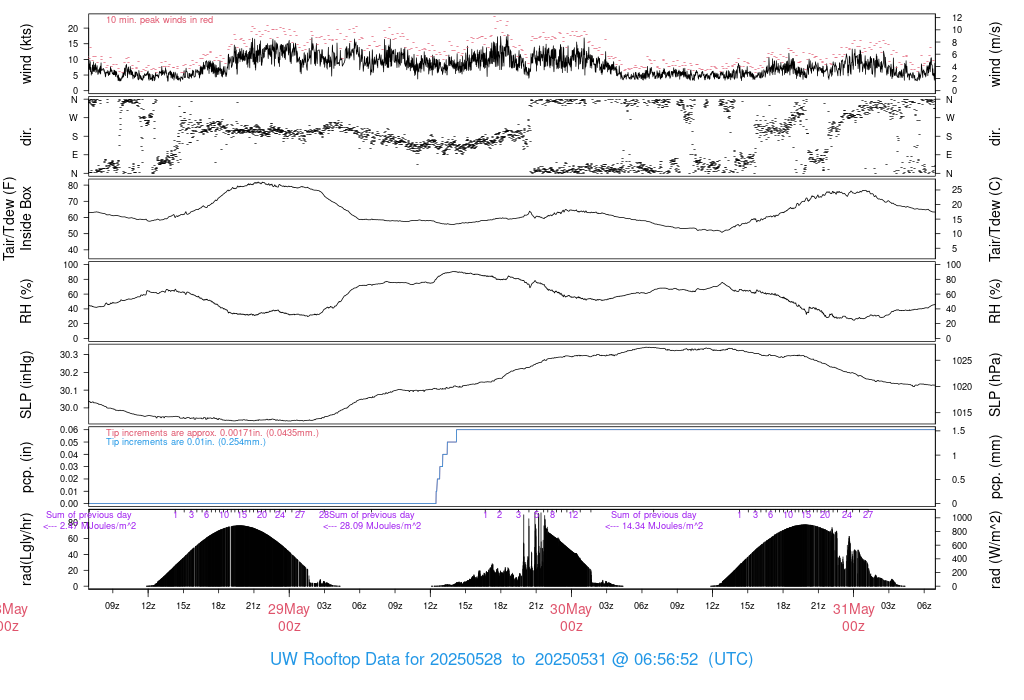Image resolution: width=1024 pixels, height=700 pixels.
Task: Click the '0.00' precipitation tick value
Action: coord(69,504)
